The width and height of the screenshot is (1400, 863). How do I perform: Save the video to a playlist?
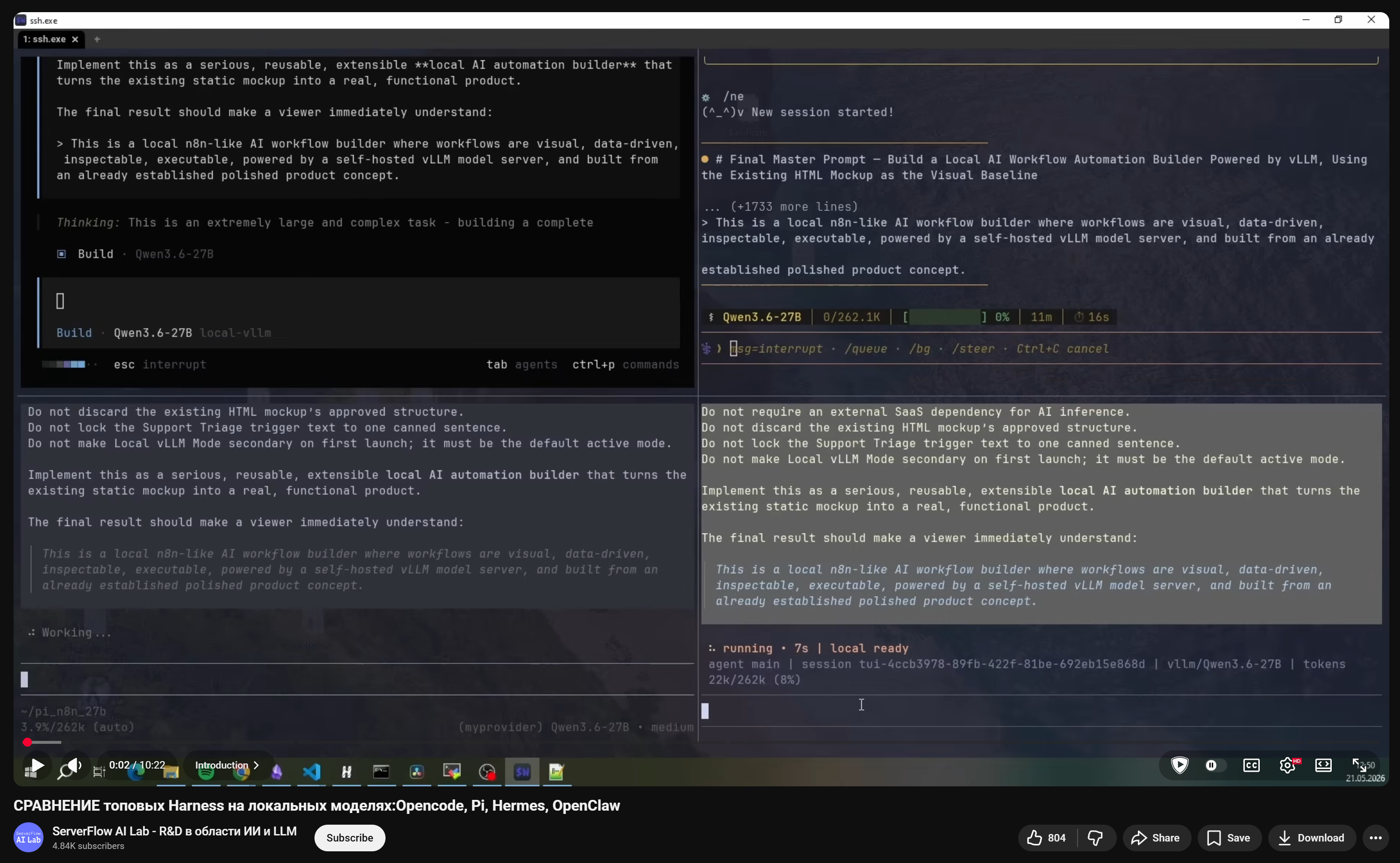pos(1229,837)
